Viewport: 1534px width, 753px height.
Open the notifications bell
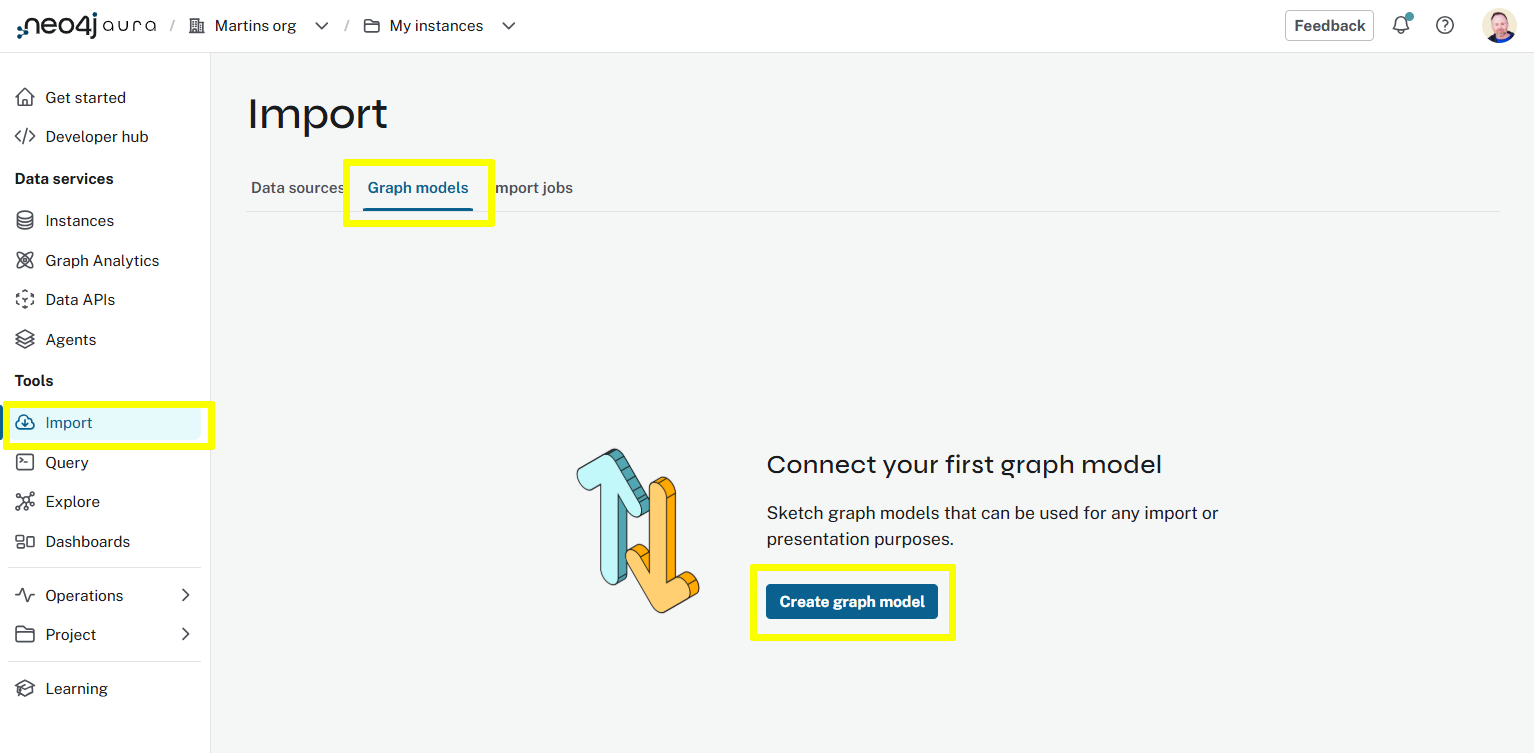1401,25
